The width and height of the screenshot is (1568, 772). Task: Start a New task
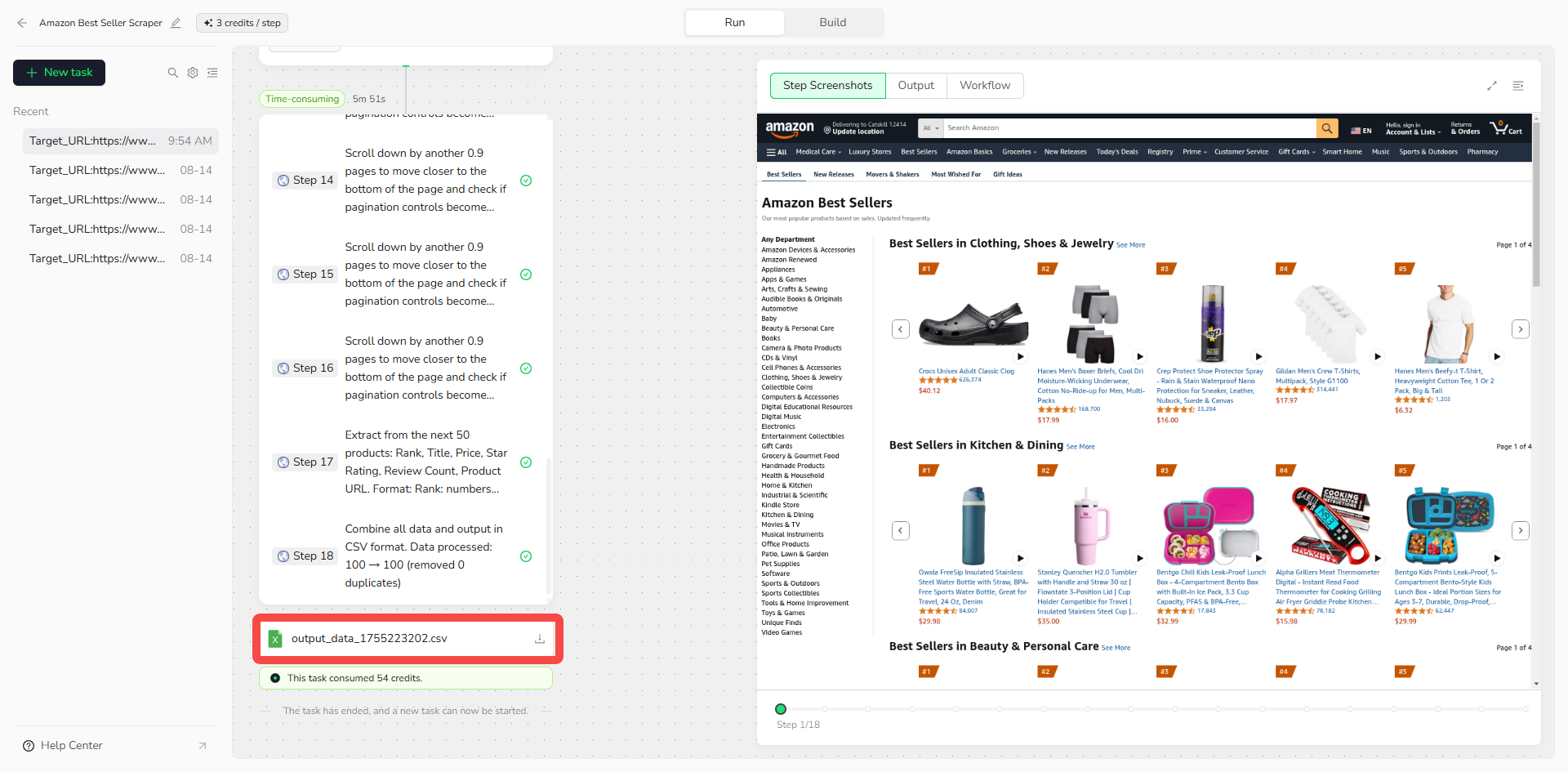[59, 73]
